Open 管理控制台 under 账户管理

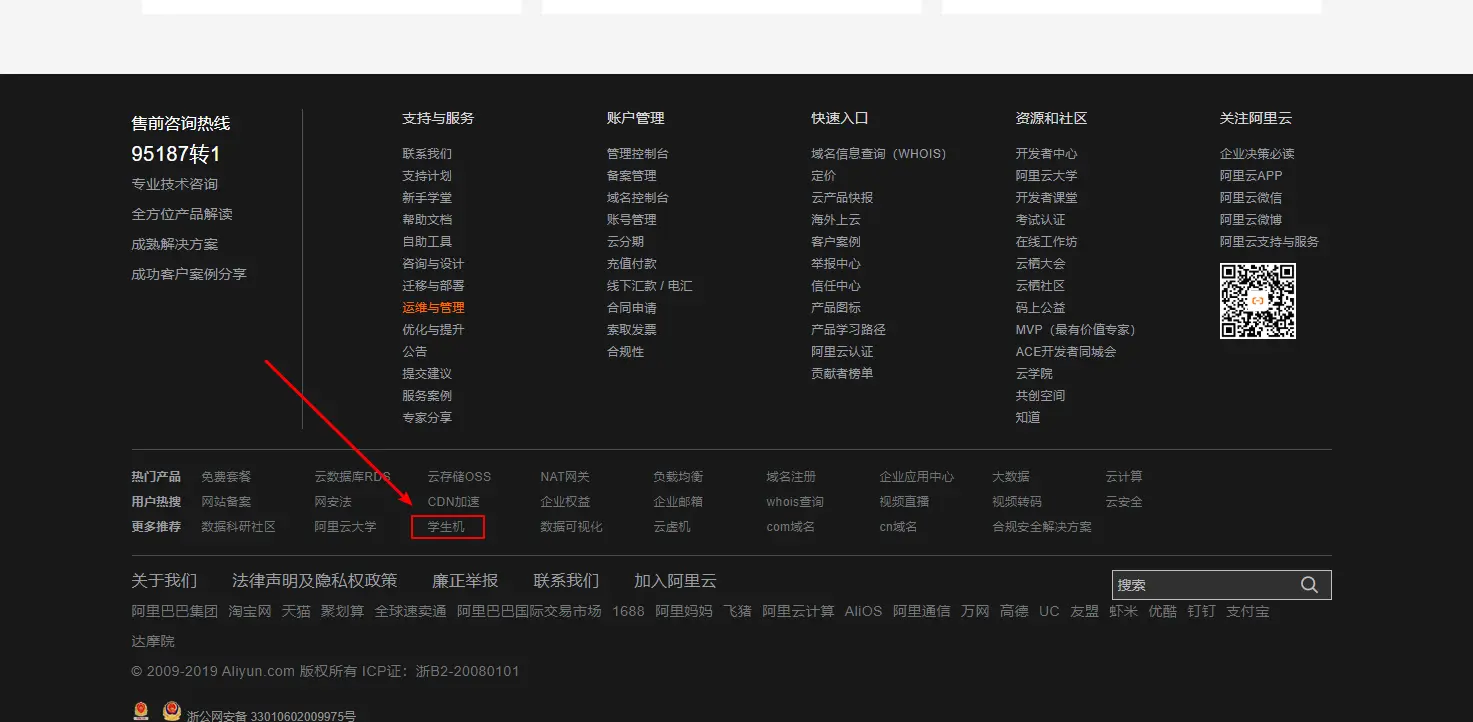tap(638, 154)
